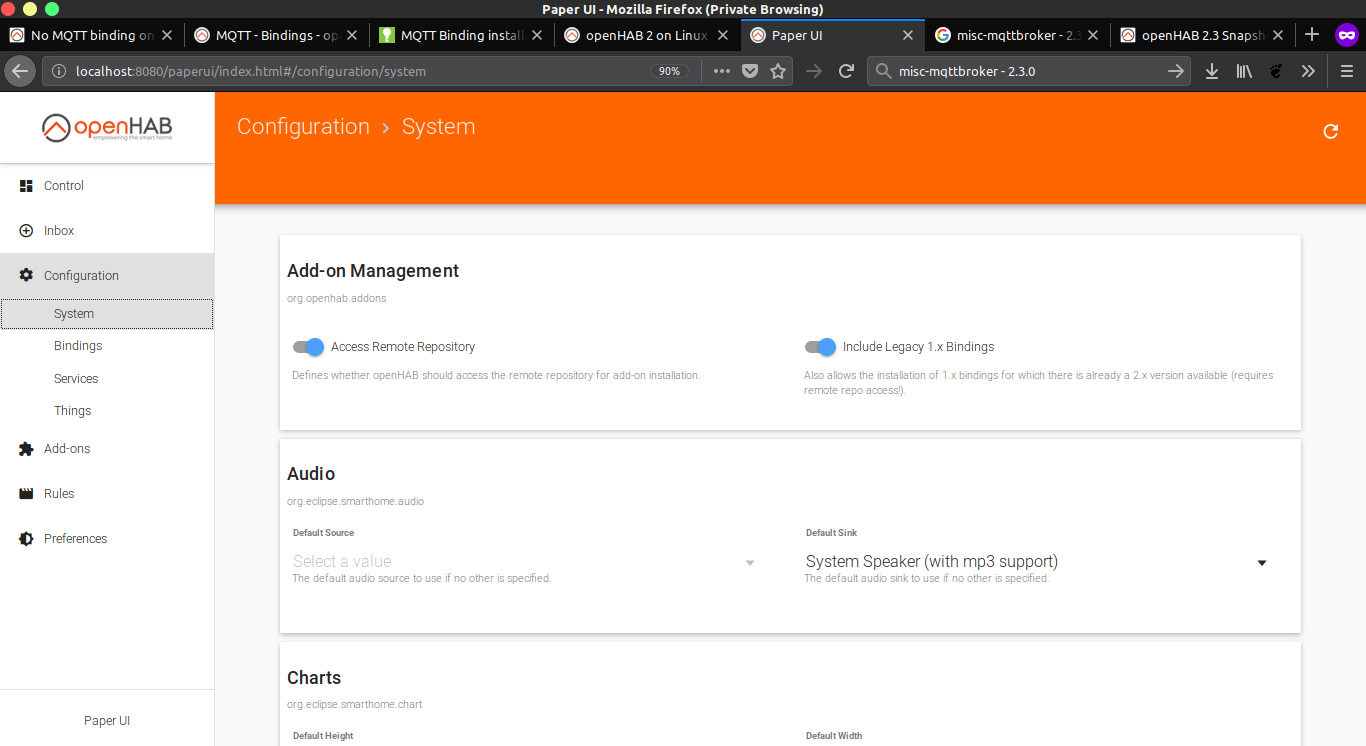Open Bindings under Configuration

tap(78, 346)
